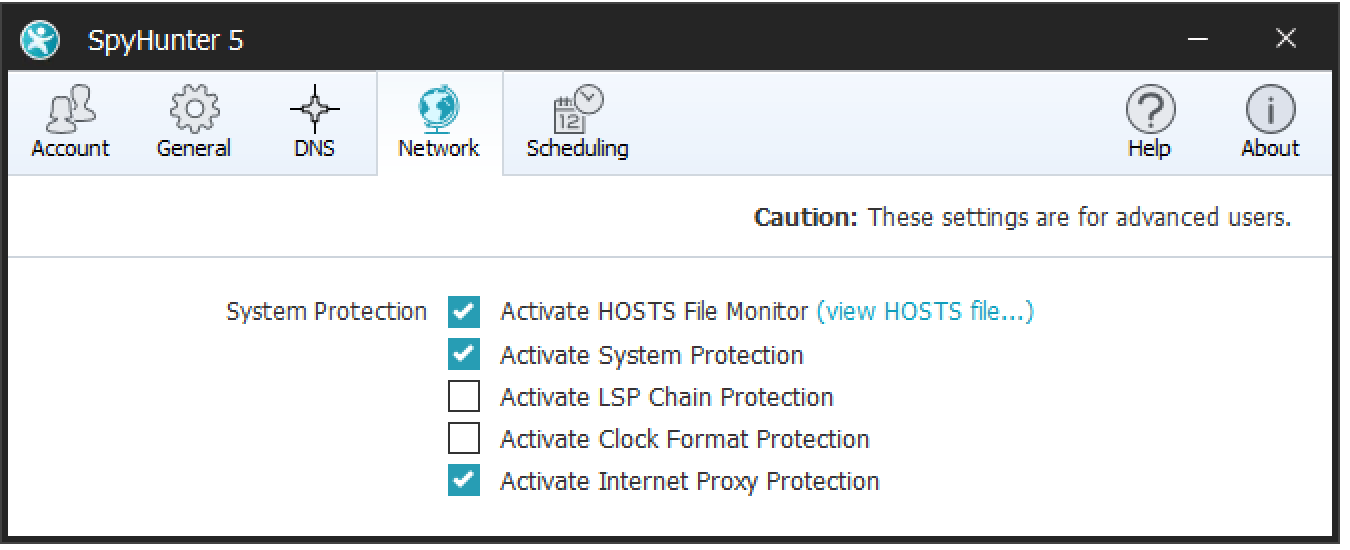Click the Caution advanced users notice
The height and width of the screenshot is (550, 1350).
1022,217
